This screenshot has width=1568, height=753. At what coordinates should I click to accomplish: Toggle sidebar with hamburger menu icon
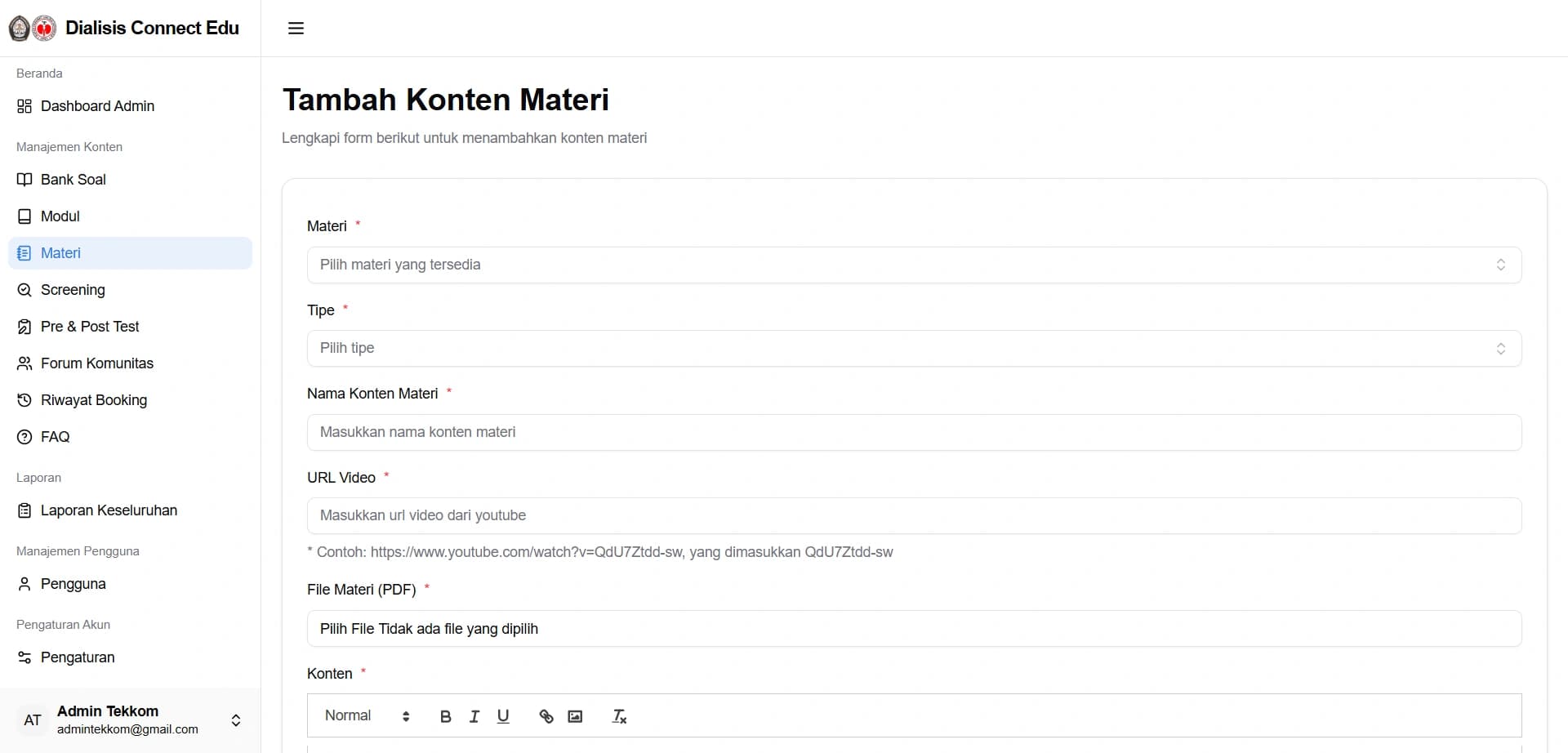(x=296, y=29)
